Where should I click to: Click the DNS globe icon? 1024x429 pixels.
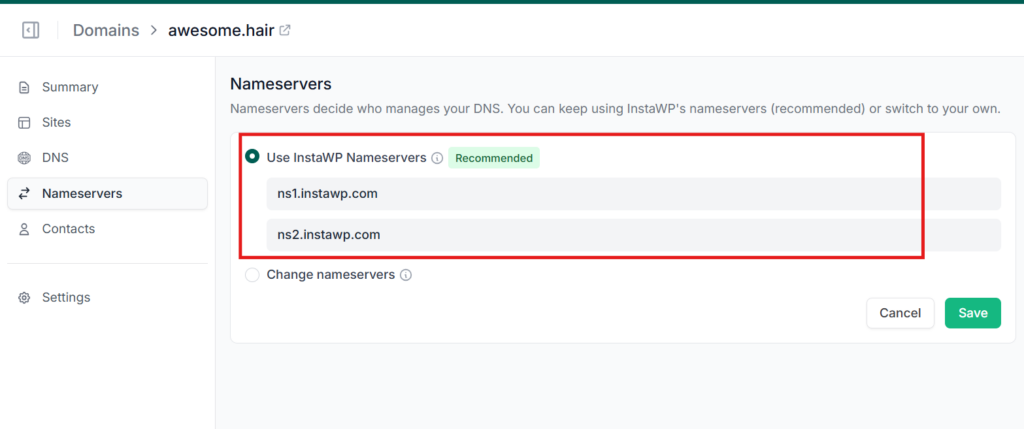[x=24, y=158]
